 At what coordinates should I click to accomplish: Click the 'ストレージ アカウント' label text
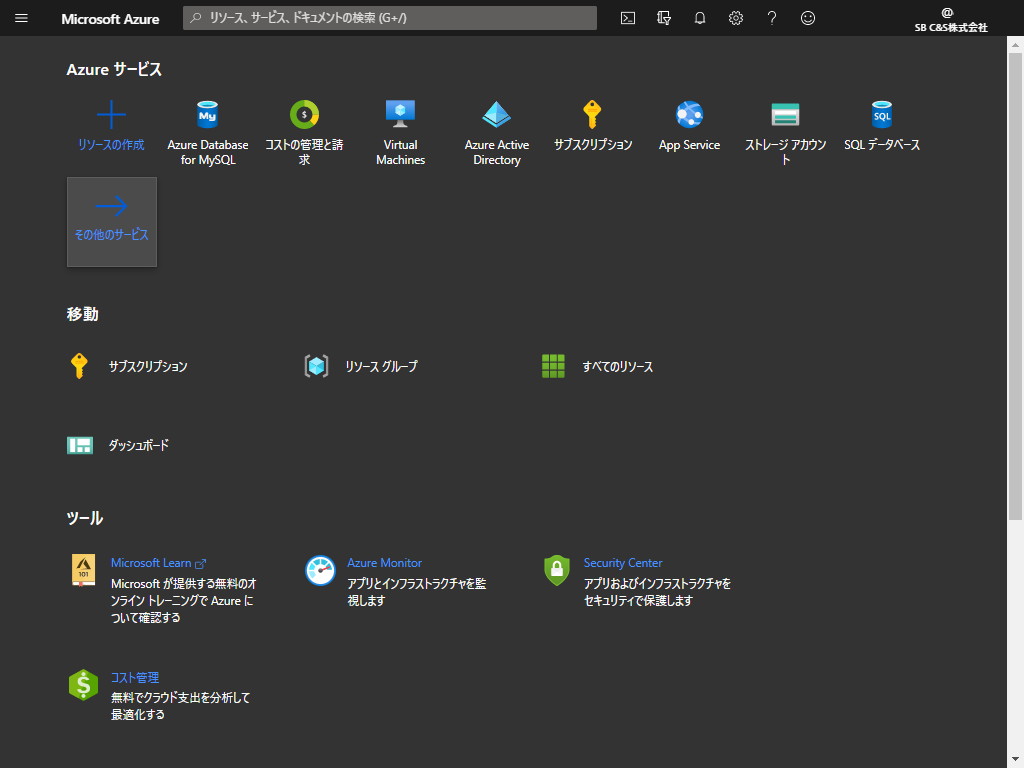tap(785, 152)
